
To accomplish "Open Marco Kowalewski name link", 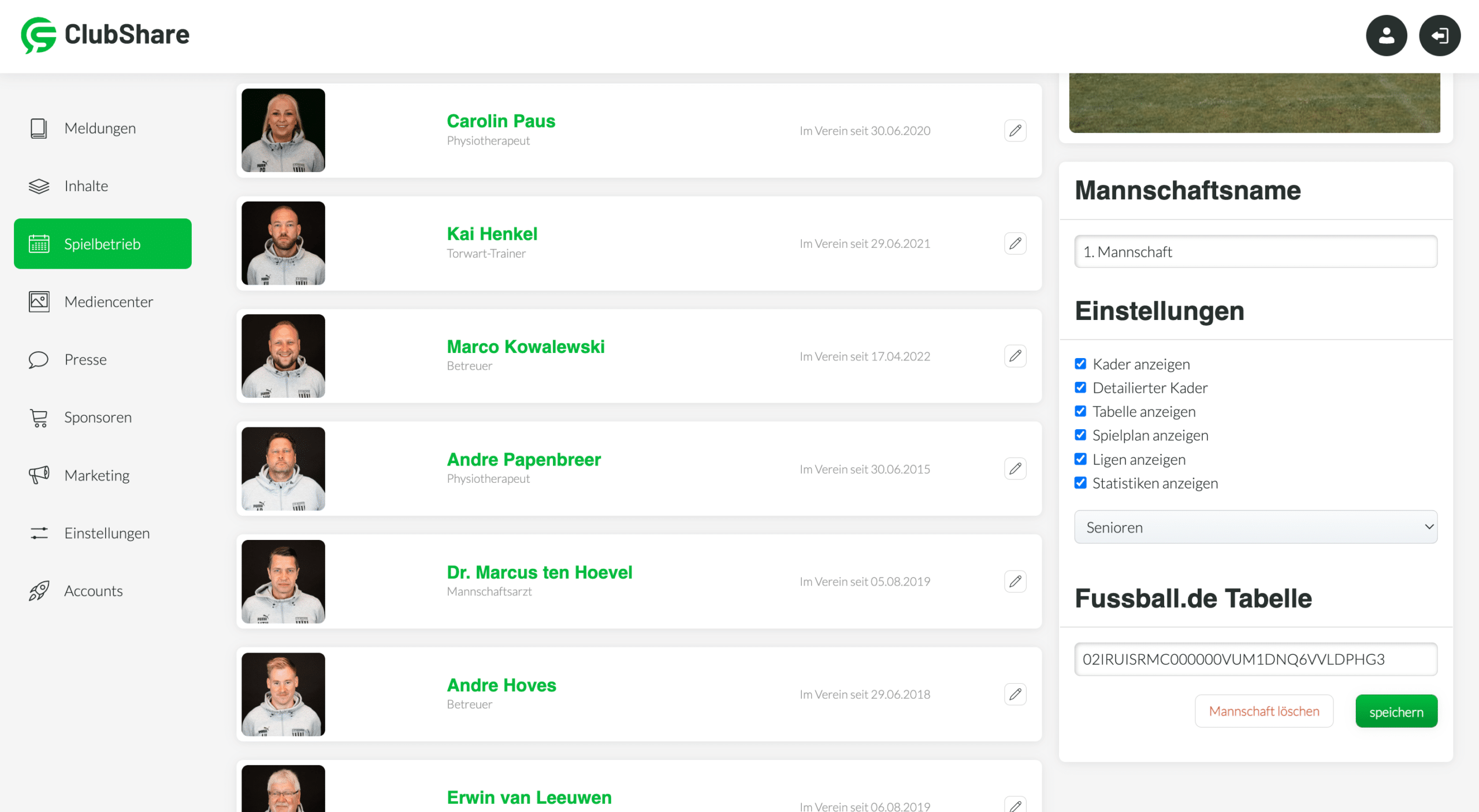I will pos(526,347).
